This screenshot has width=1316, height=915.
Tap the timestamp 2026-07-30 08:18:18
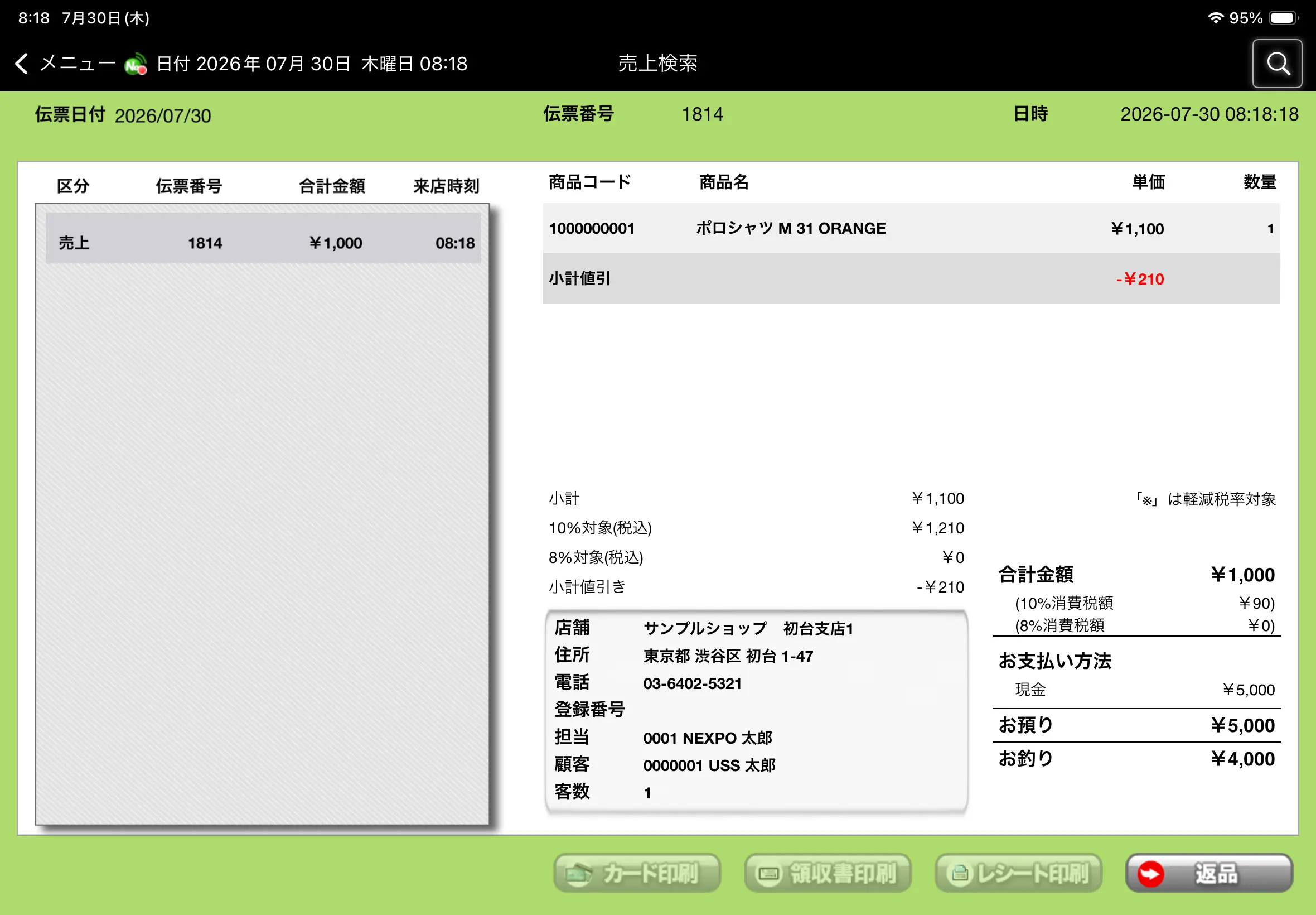(x=1209, y=114)
